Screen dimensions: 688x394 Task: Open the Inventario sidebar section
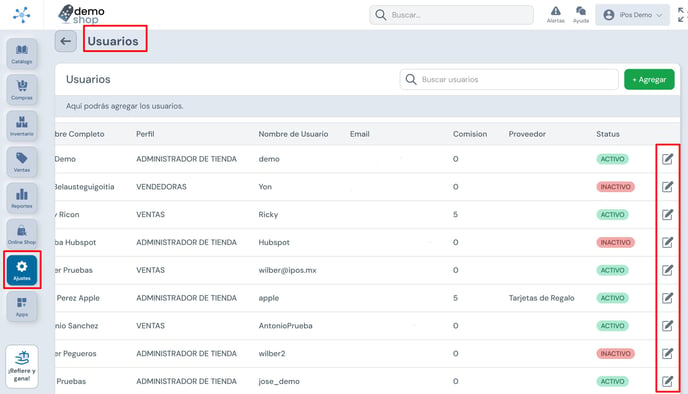coord(22,125)
